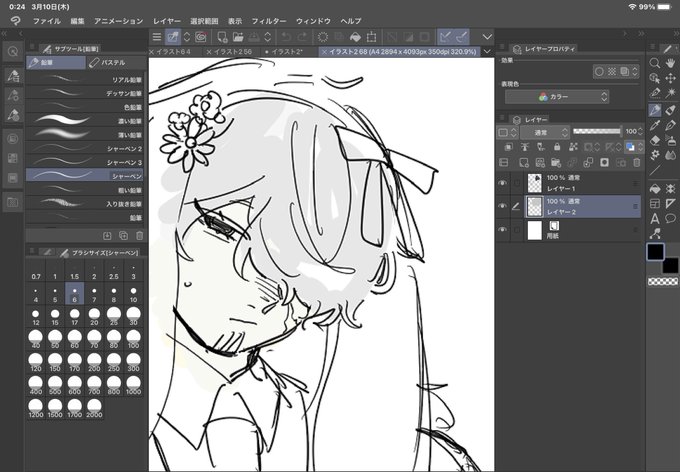Select the black main color swatch
The image size is (680, 472).
coord(655,252)
